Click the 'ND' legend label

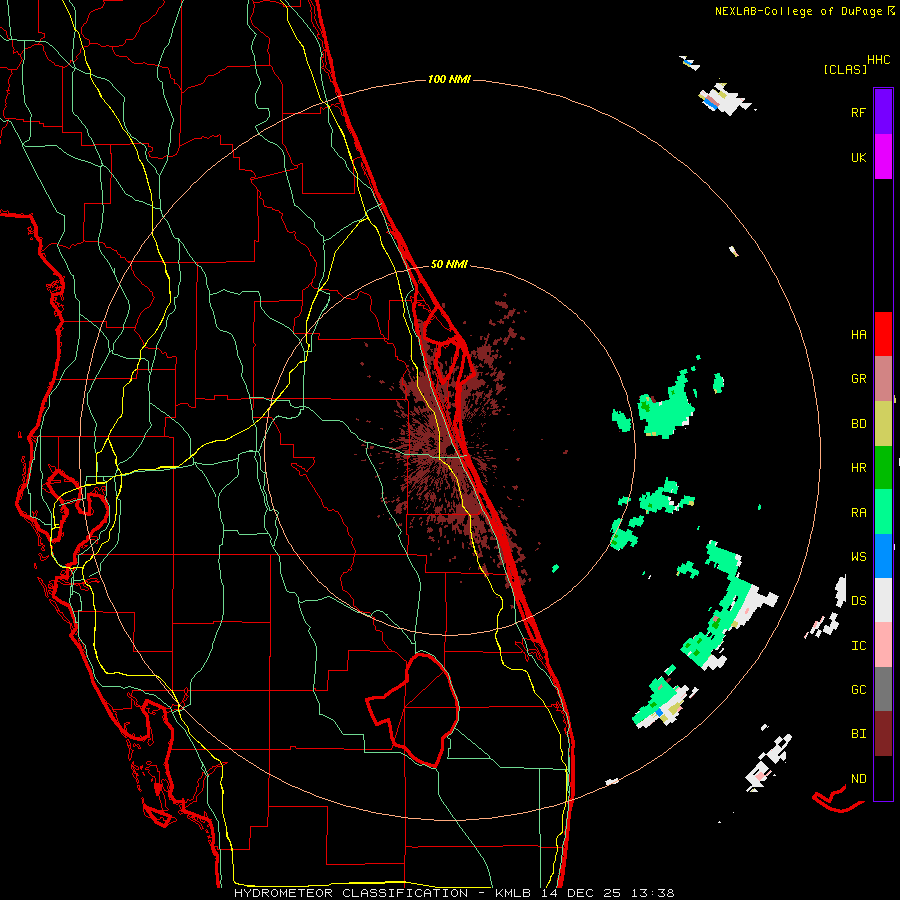click(858, 779)
